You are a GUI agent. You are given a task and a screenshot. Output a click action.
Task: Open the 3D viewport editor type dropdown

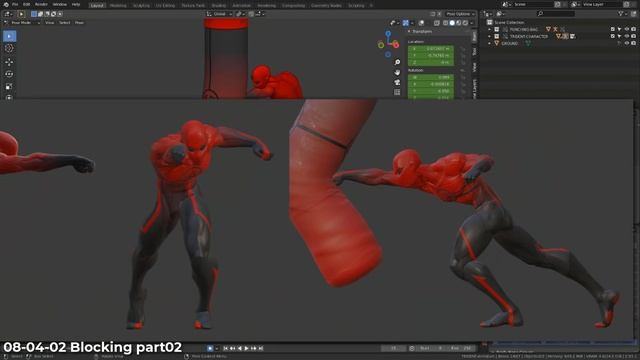tap(8, 14)
